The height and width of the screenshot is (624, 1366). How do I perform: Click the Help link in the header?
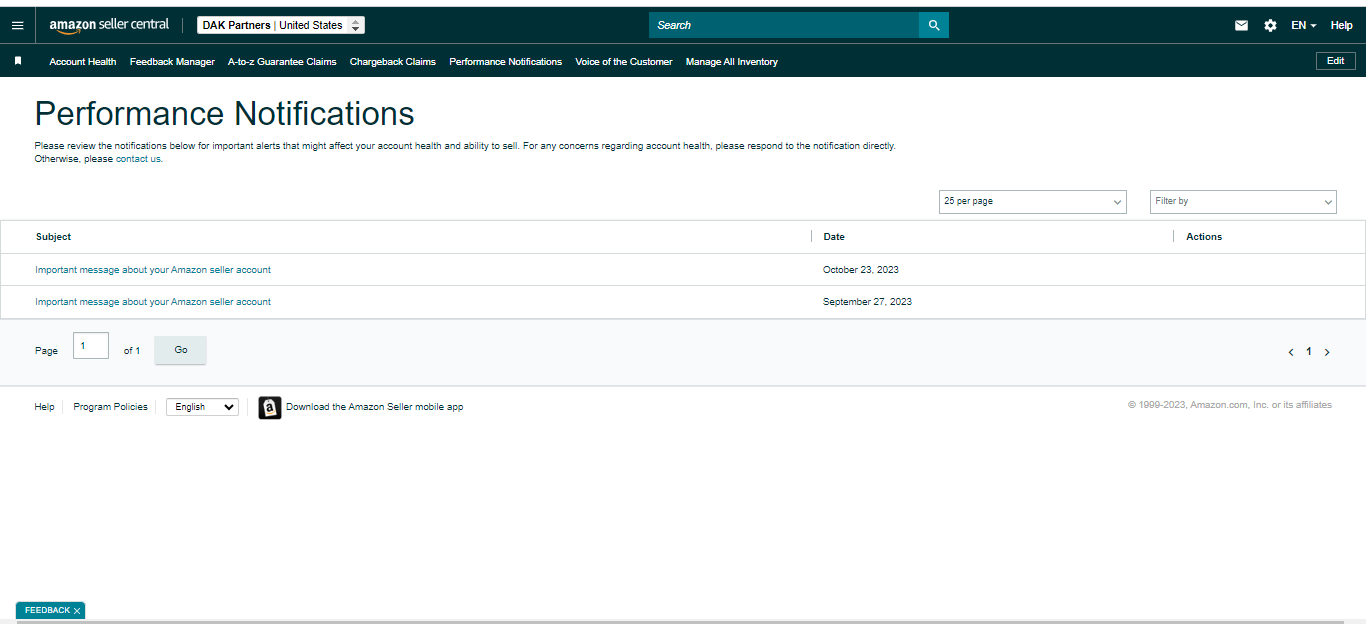(1341, 25)
